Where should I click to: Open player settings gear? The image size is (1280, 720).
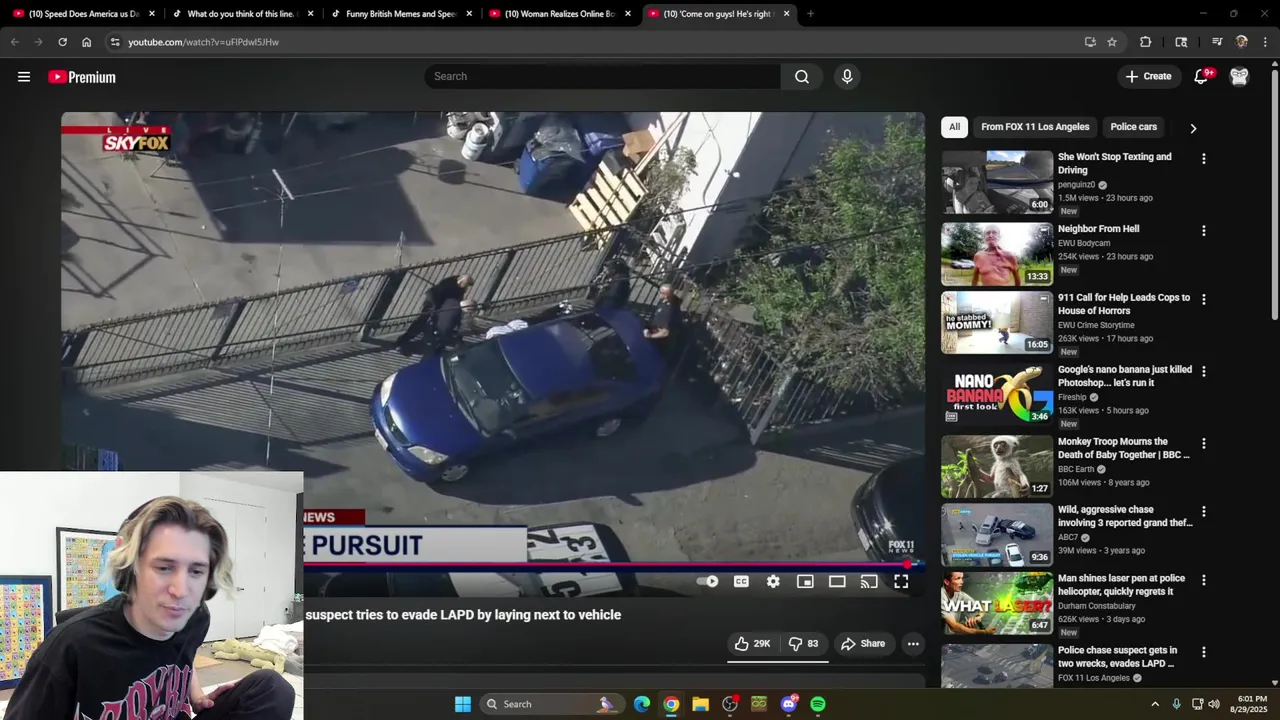click(x=773, y=581)
